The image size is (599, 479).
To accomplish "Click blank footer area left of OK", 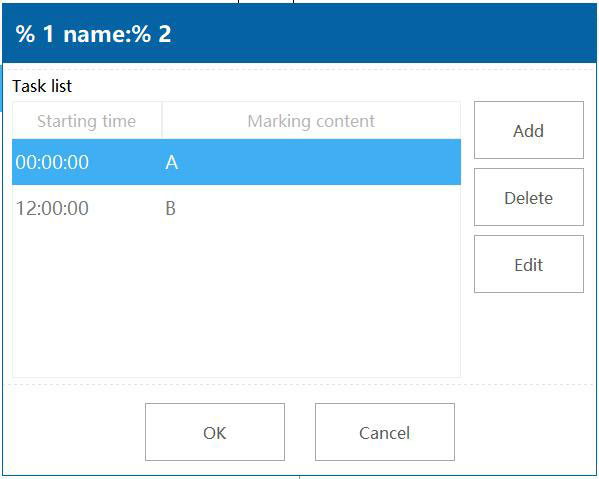I will coord(74,432).
